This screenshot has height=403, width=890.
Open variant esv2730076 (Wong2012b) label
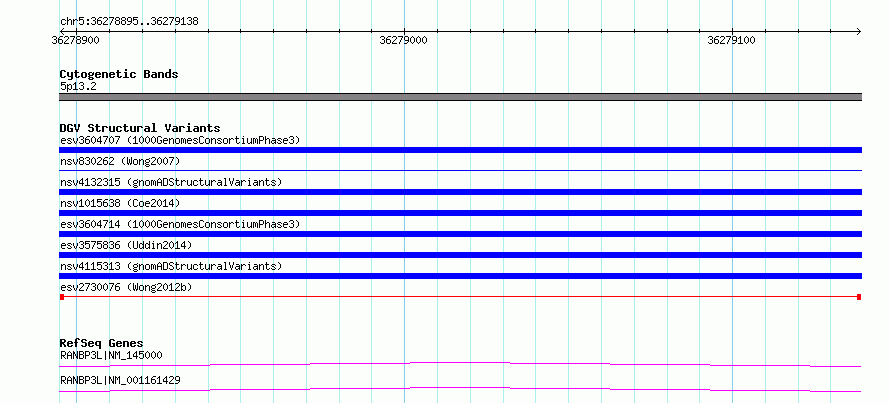(126, 287)
